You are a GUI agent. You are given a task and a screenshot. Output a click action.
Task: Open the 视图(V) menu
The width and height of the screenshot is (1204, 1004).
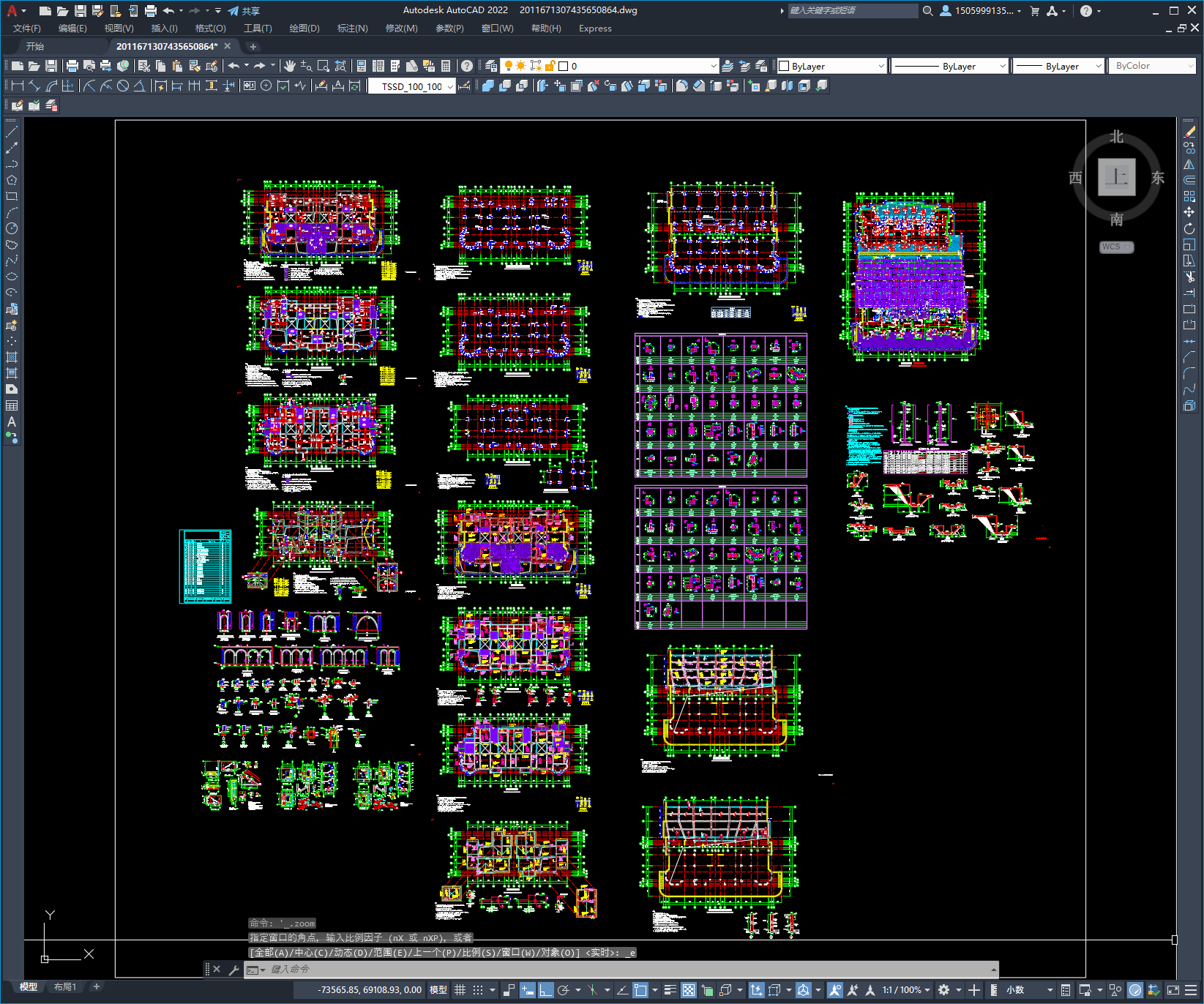[x=119, y=29]
